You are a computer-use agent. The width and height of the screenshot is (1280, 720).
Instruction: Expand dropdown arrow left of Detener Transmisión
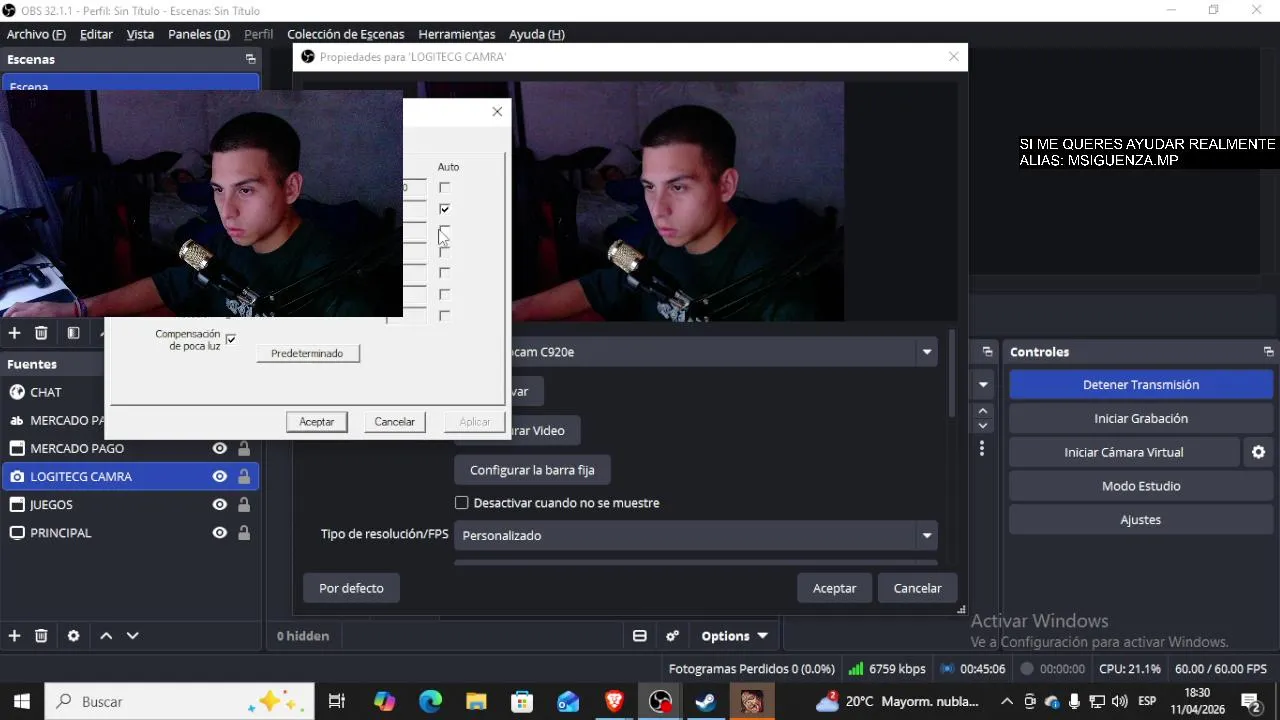tap(983, 385)
